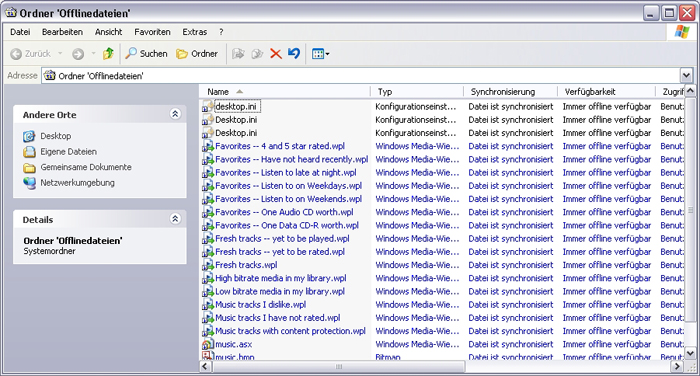
Task: Click the blue undo arrow icon
Action: [x=294, y=54]
